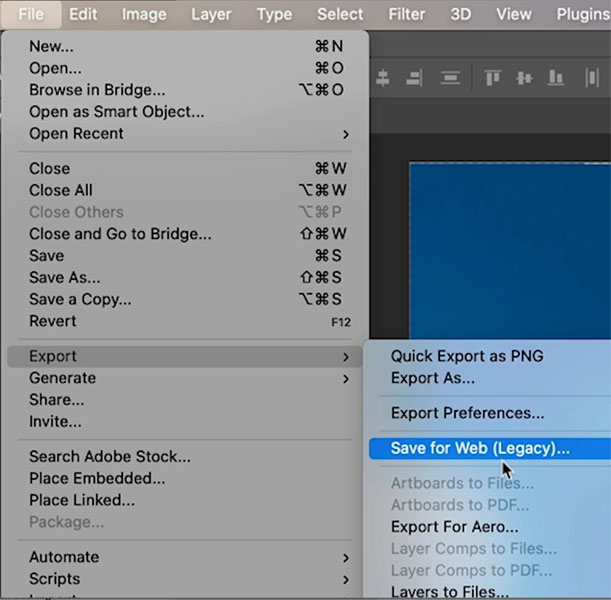Viewport: 611px width, 600px height.
Task: Choose Quick Export as PNG
Action: (490, 356)
